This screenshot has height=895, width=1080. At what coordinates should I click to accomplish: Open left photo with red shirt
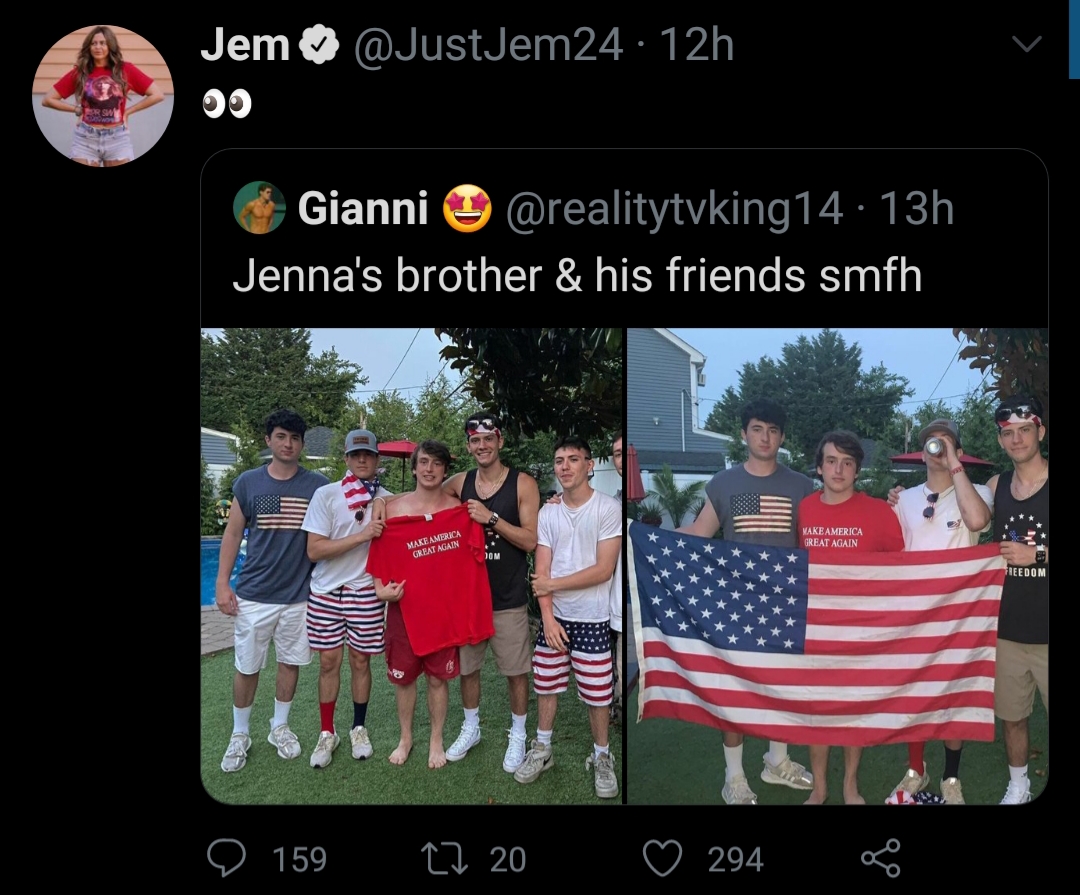click(x=411, y=566)
